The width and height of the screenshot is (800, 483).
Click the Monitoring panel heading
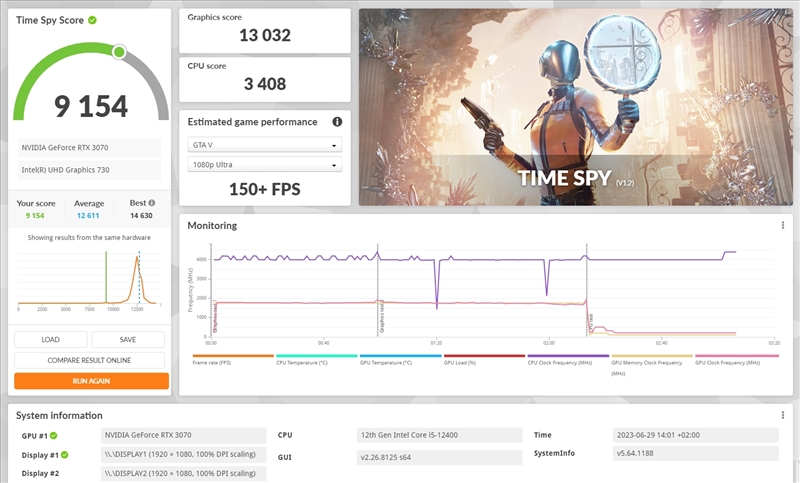[212, 225]
